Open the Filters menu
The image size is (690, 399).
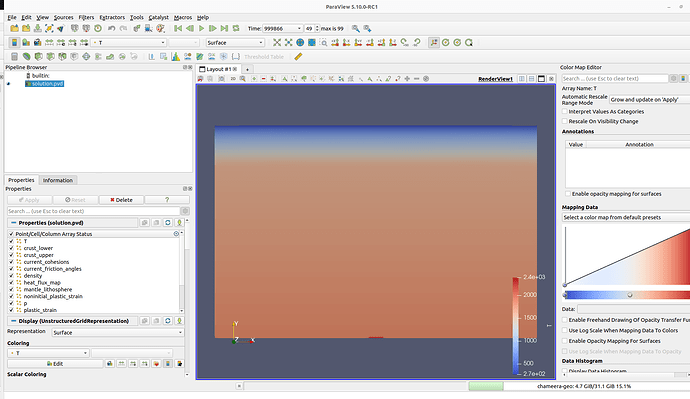click(x=86, y=18)
